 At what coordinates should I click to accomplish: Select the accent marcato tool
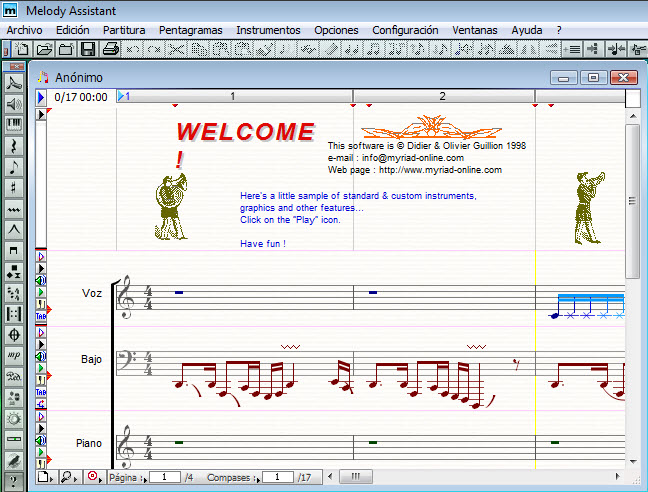[14, 230]
